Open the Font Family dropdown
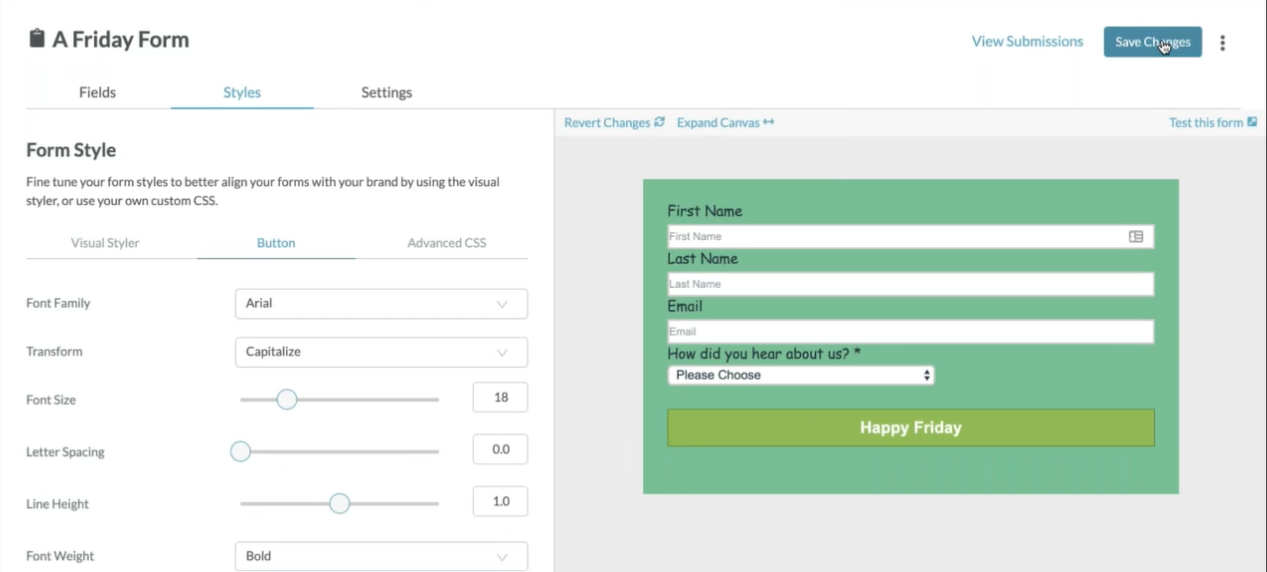Image resolution: width=1267 pixels, height=572 pixels. click(x=381, y=304)
